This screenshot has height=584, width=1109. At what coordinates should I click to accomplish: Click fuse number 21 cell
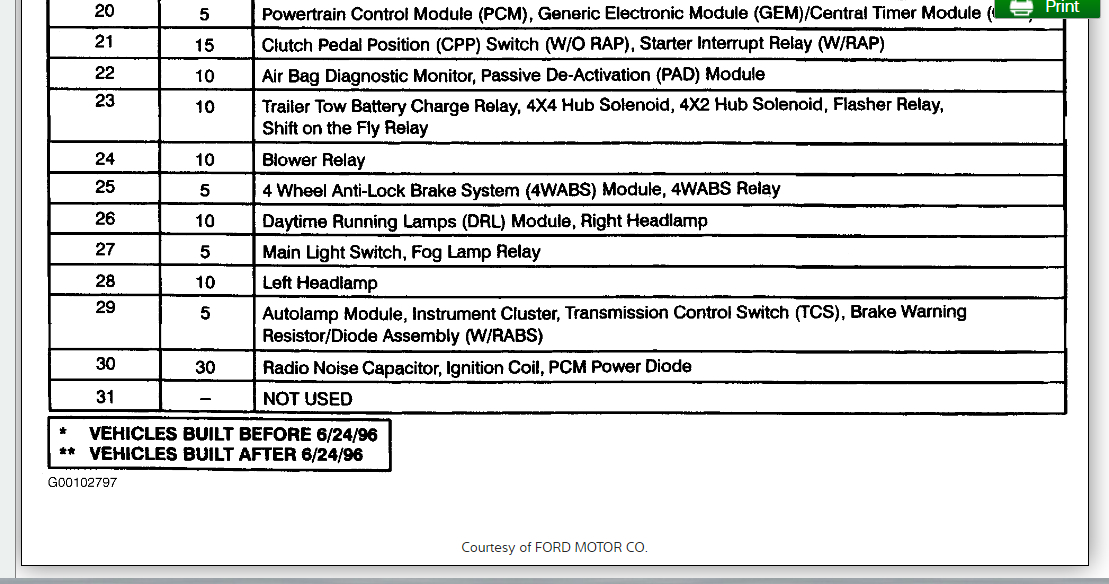(x=105, y=42)
